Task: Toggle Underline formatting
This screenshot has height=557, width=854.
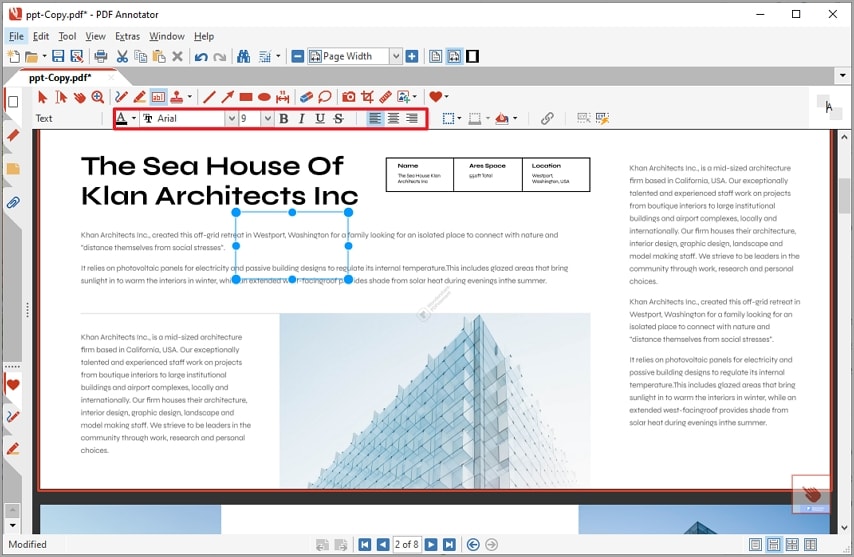Action: [320, 118]
